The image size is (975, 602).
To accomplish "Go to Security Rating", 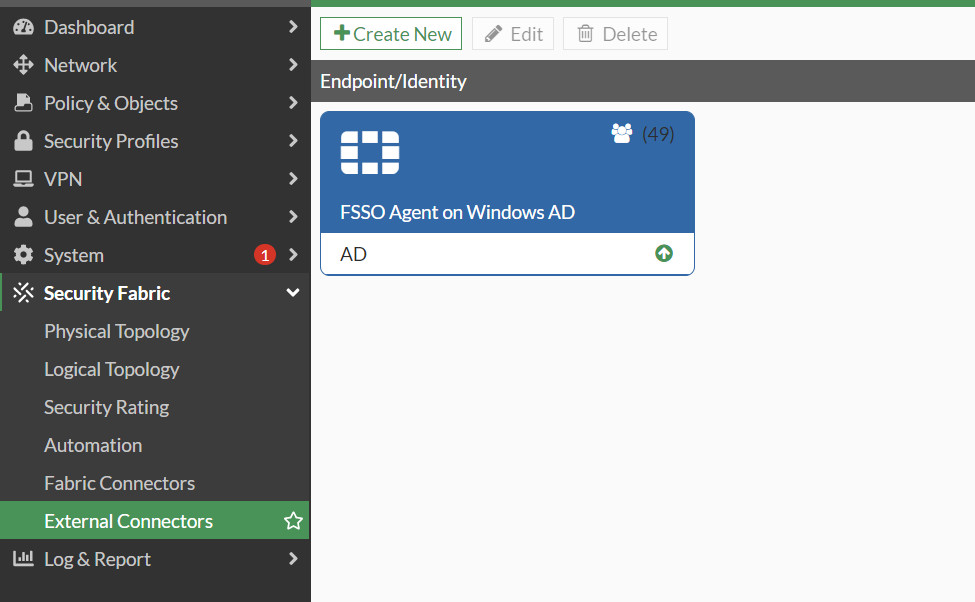I will [x=106, y=407].
